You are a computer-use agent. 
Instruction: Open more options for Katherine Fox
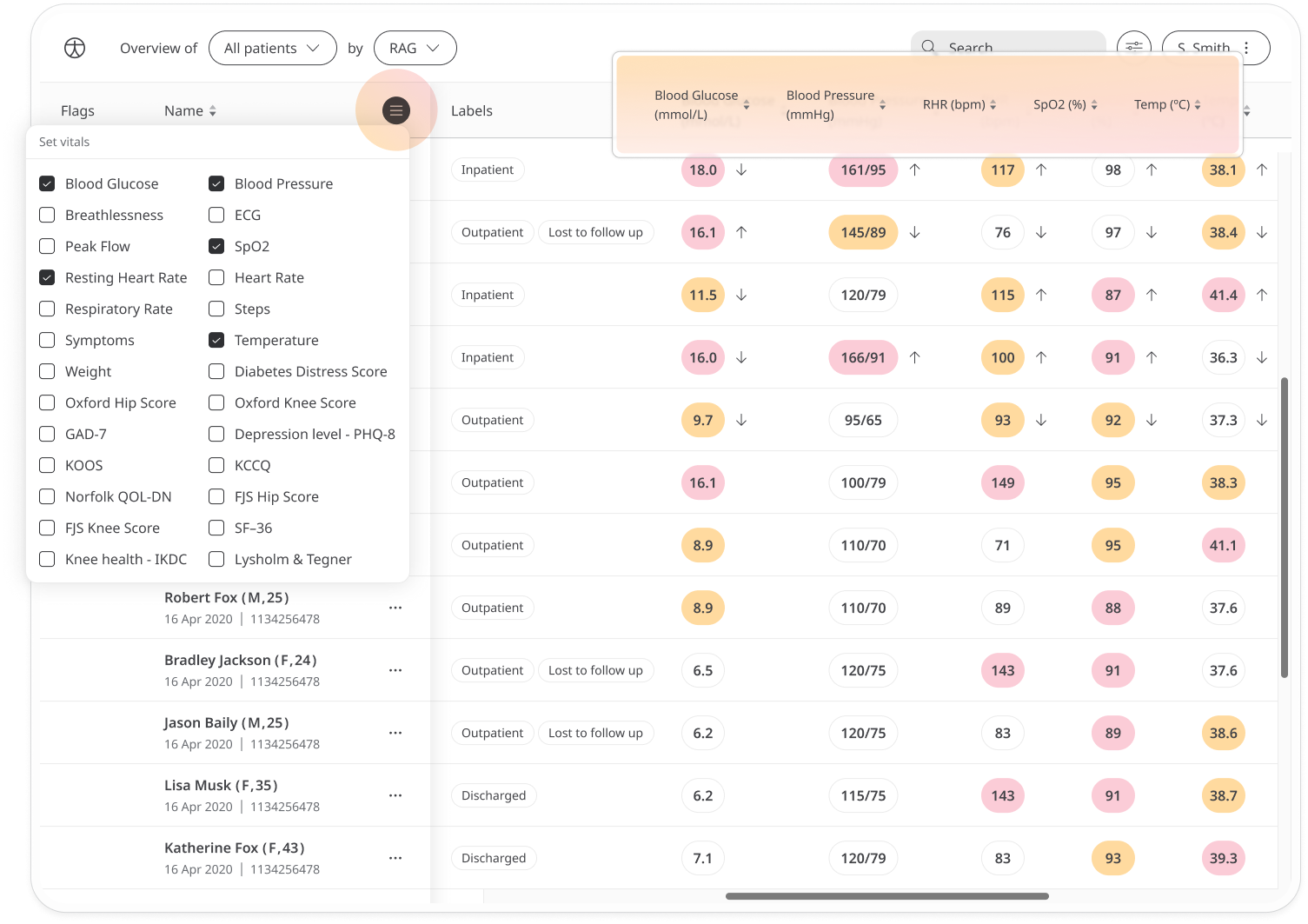395,858
